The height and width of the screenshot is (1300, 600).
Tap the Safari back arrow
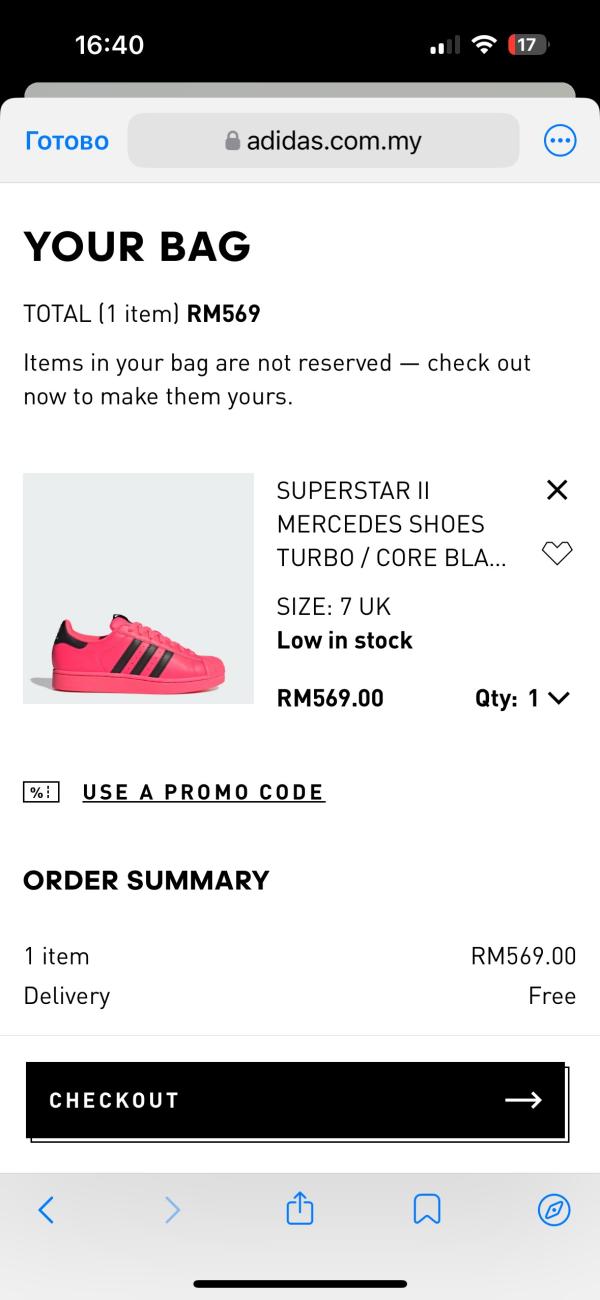46,1210
